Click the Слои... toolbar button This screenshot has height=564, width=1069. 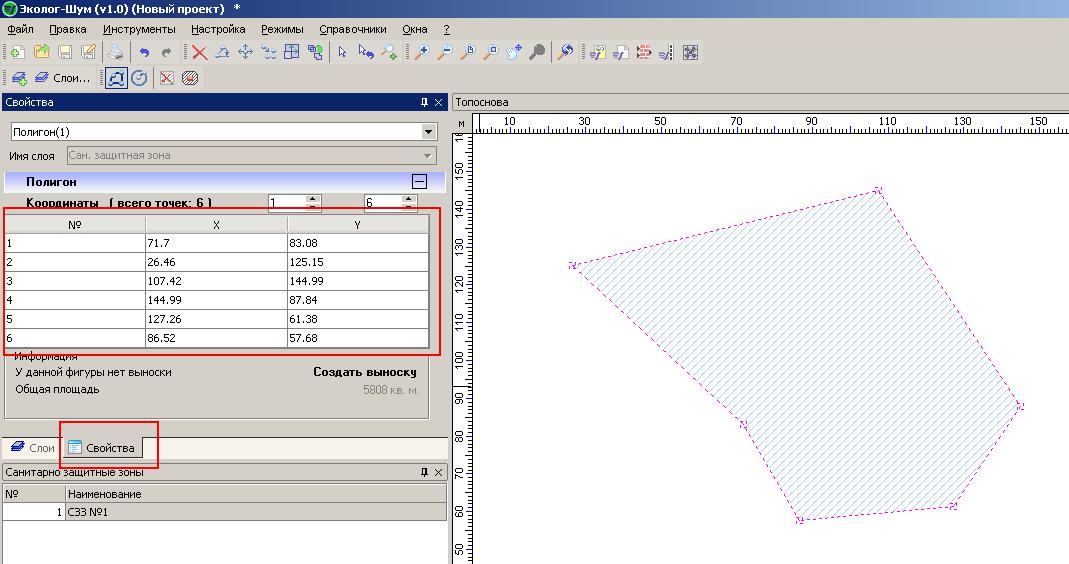coord(62,78)
